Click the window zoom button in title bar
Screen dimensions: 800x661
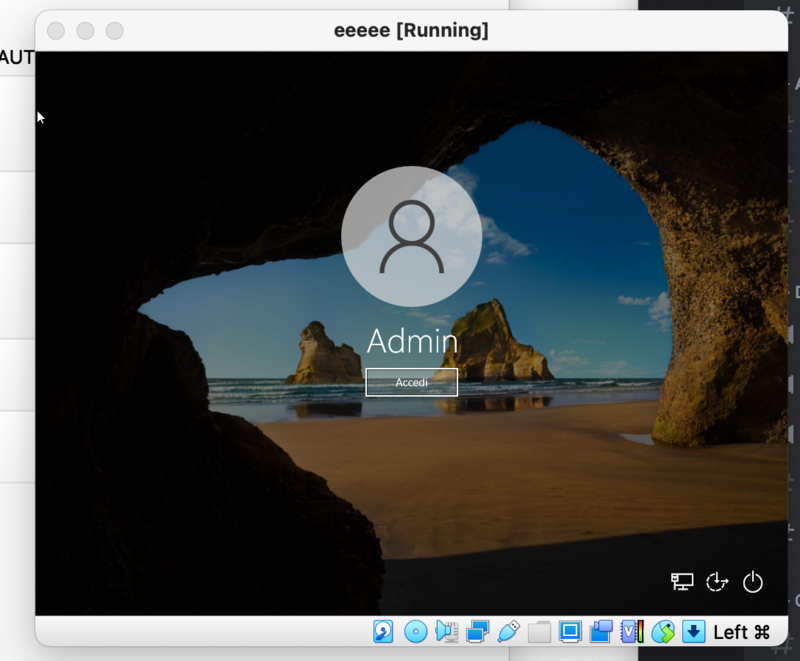pos(115,31)
